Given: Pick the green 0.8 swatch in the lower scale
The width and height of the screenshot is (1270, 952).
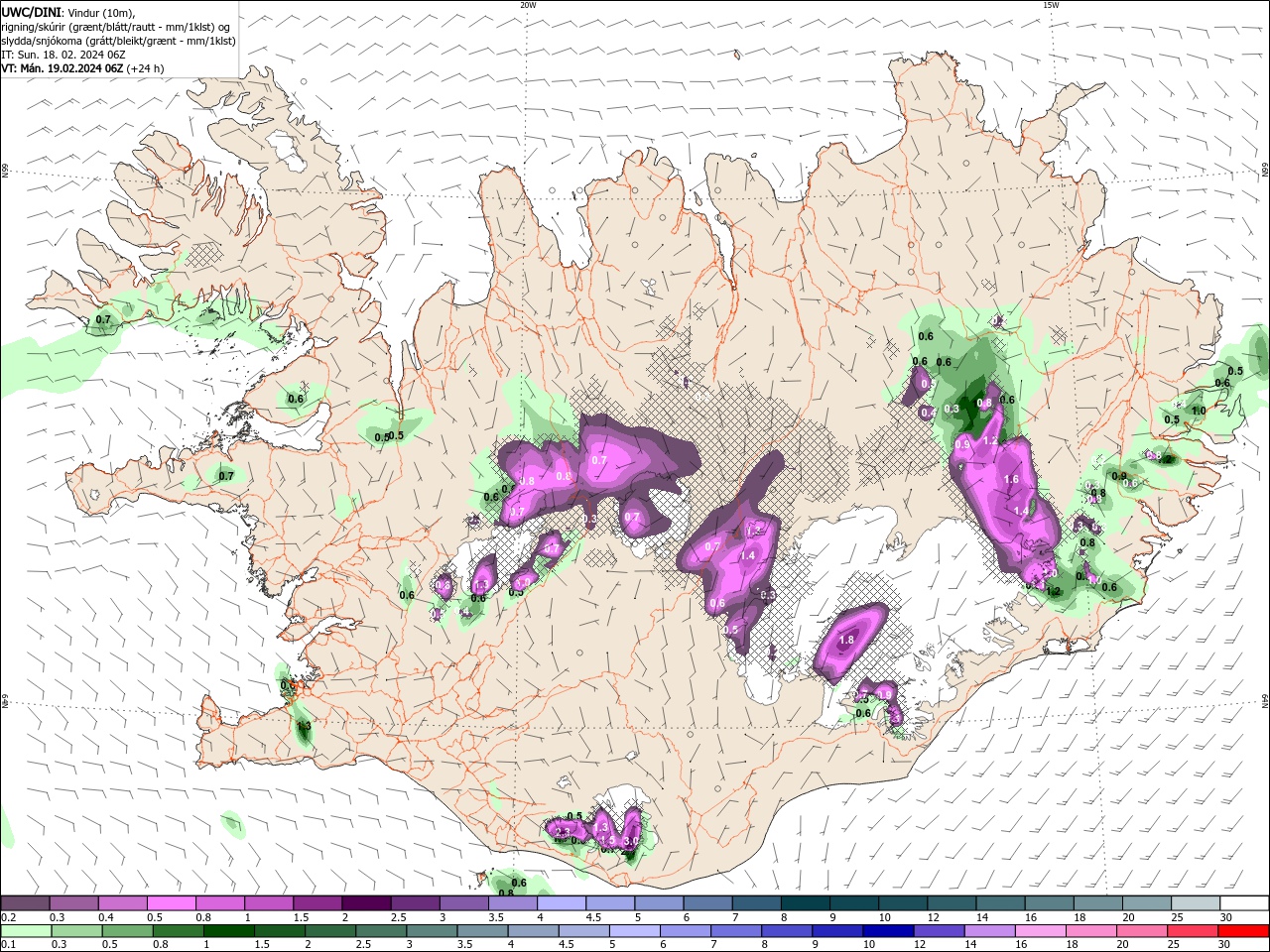Looking at the screenshot, I should [x=177, y=931].
